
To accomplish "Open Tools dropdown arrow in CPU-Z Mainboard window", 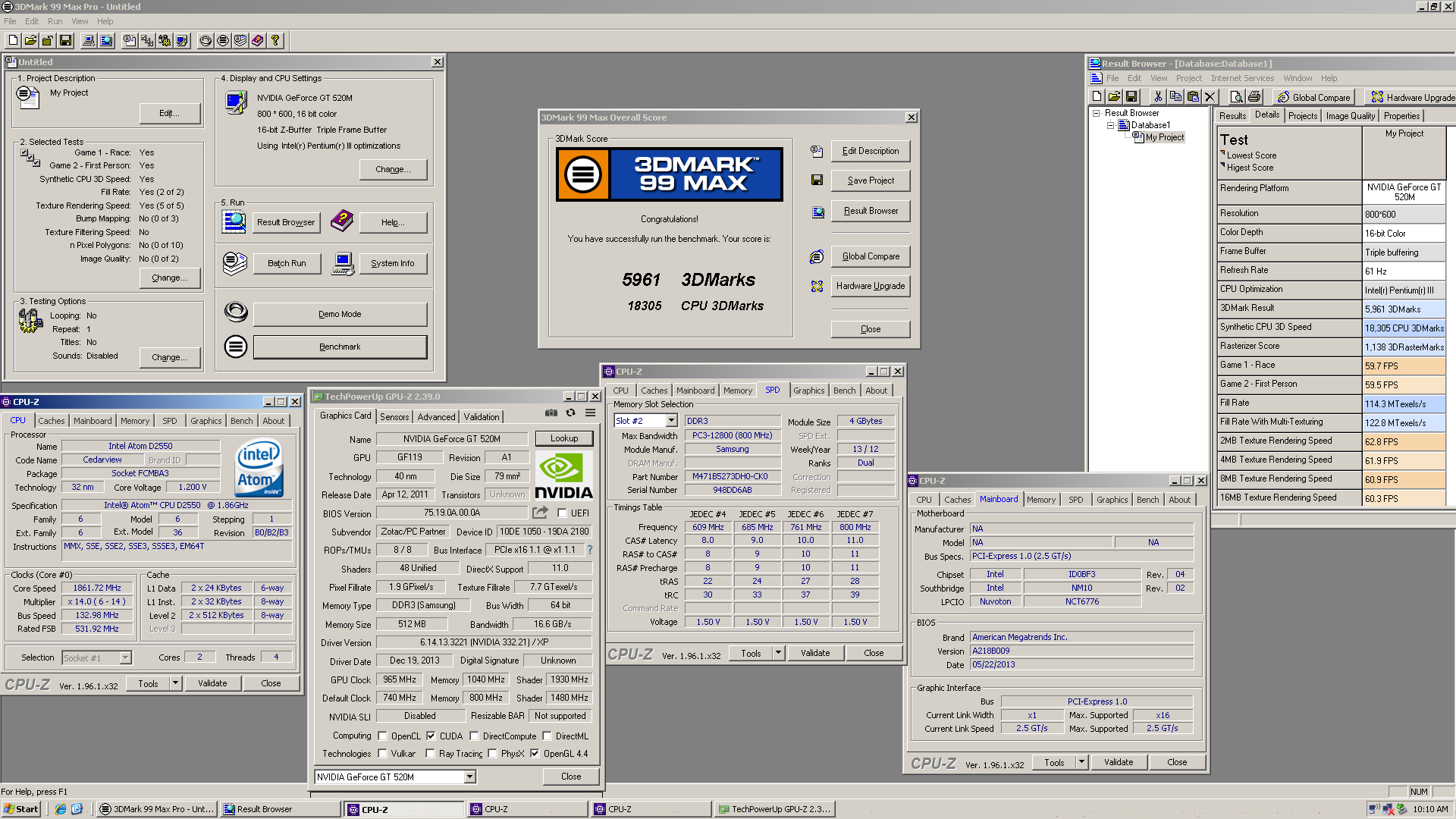I will (x=1081, y=762).
